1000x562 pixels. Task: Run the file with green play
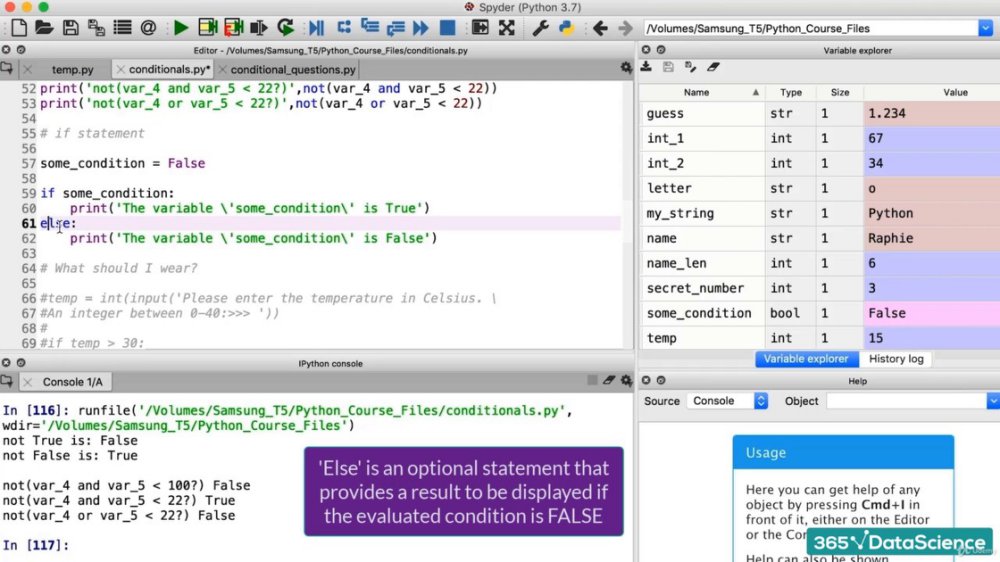[x=180, y=27]
